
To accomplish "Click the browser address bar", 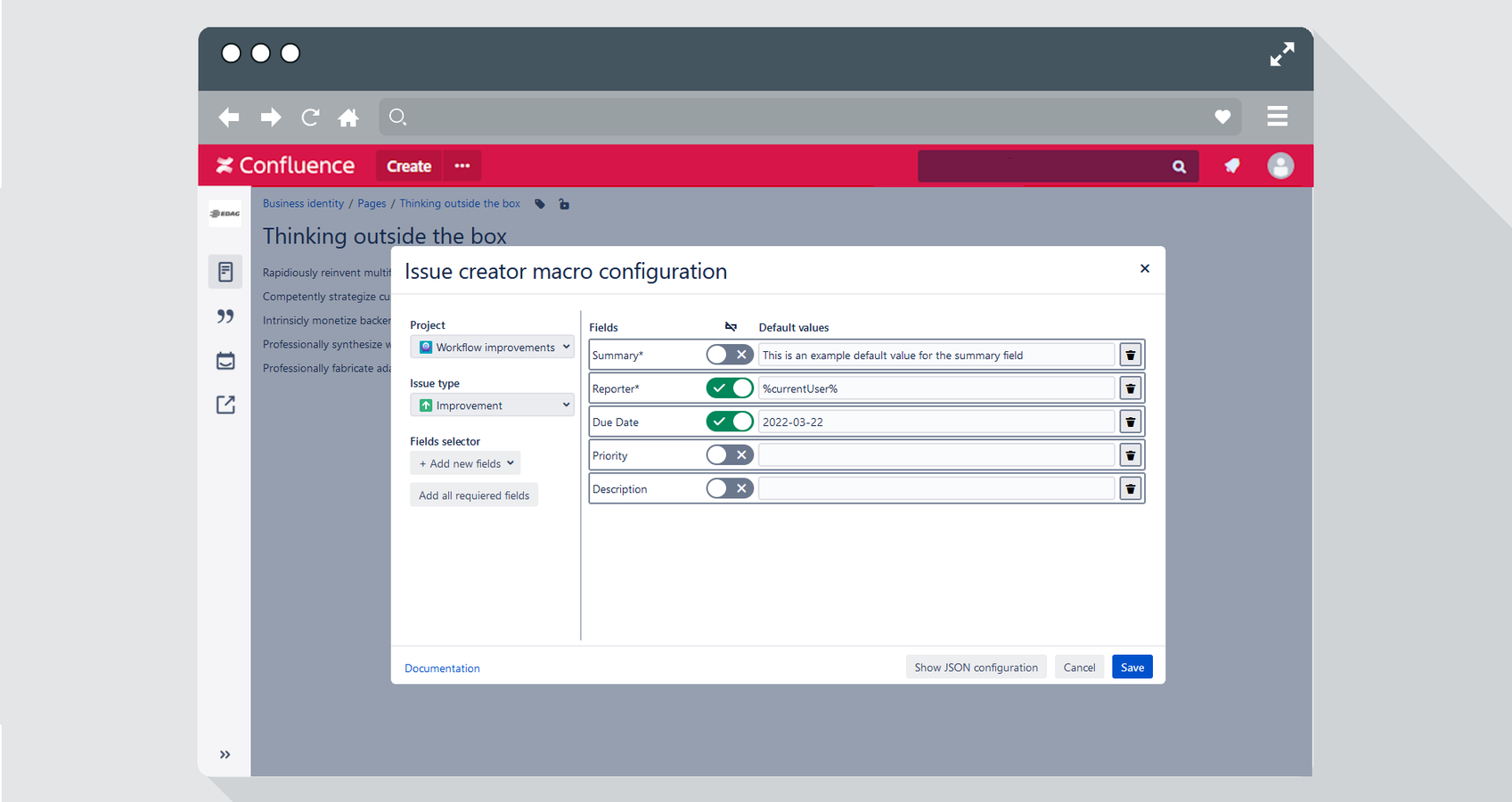I will [x=810, y=117].
